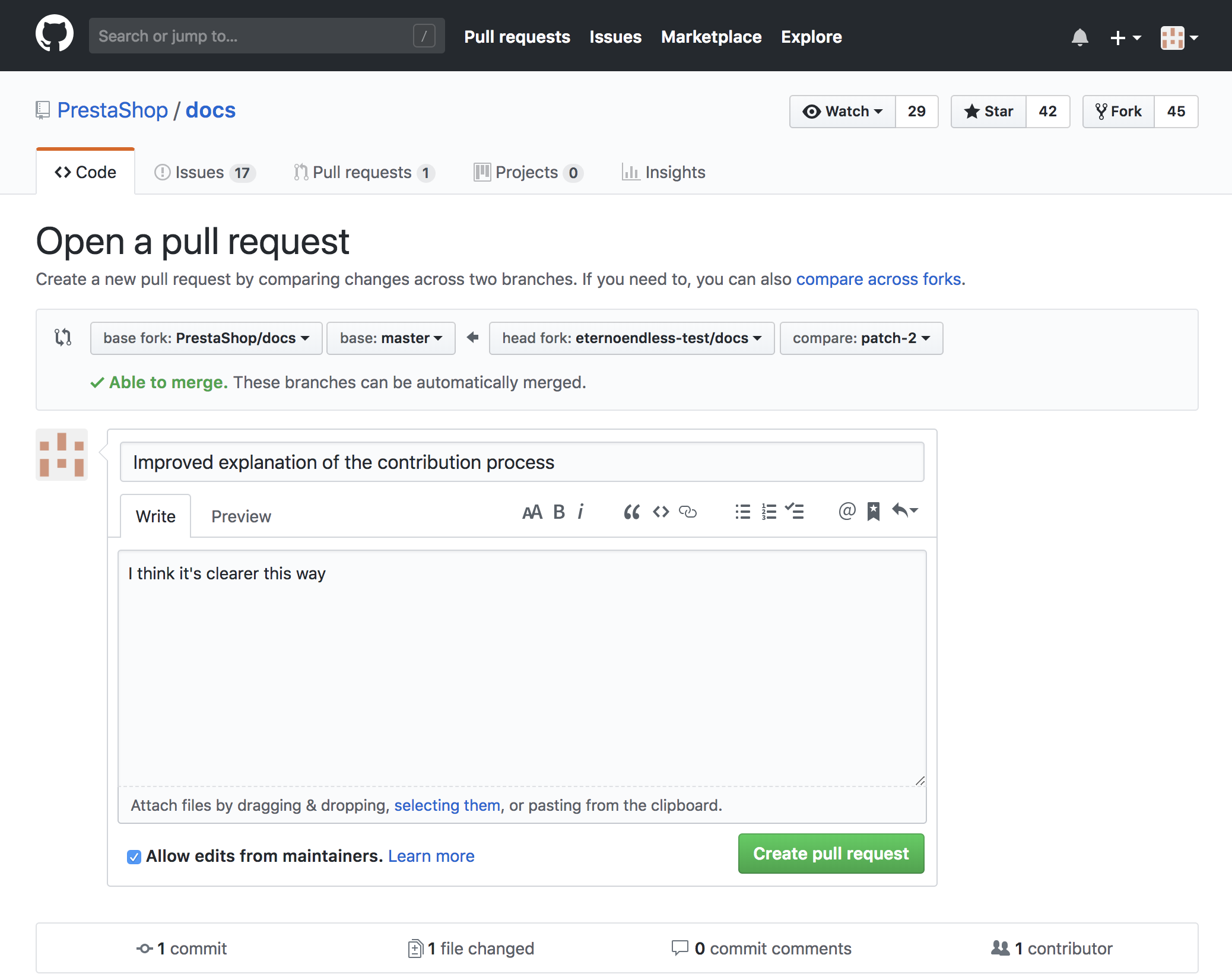View the 45 forks count
The height and width of the screenshot is (977, 1232).
click(1176, 112)
